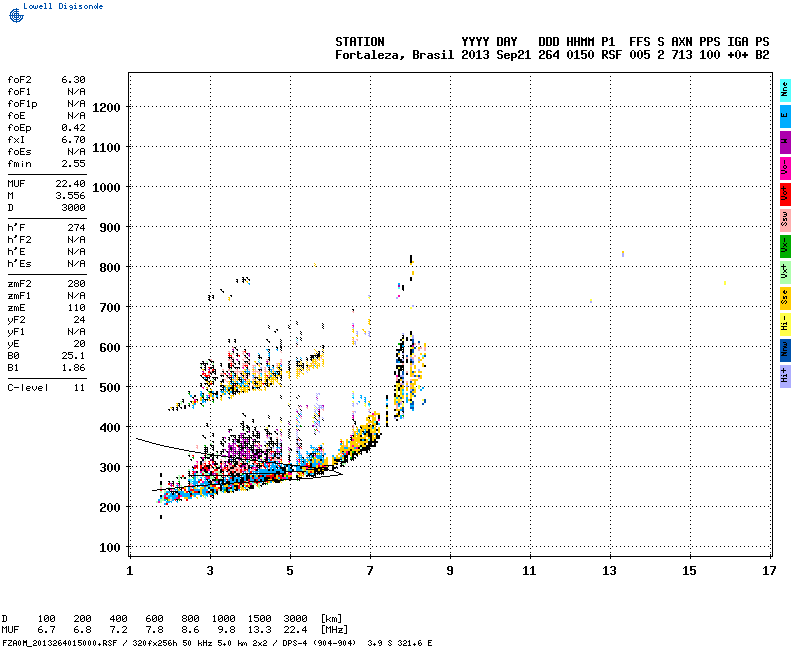Click the 1200 km height axis label

pos(106,108)
